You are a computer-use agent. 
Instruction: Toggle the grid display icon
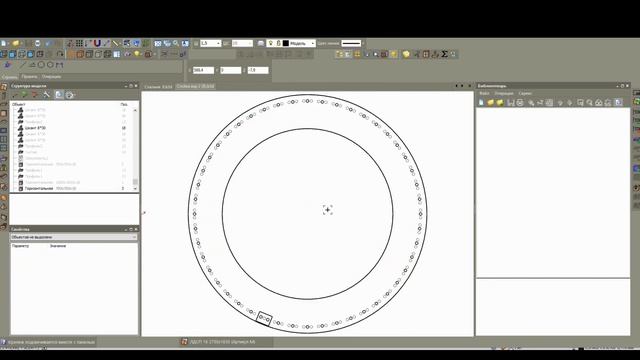click(x=79, y=43)
